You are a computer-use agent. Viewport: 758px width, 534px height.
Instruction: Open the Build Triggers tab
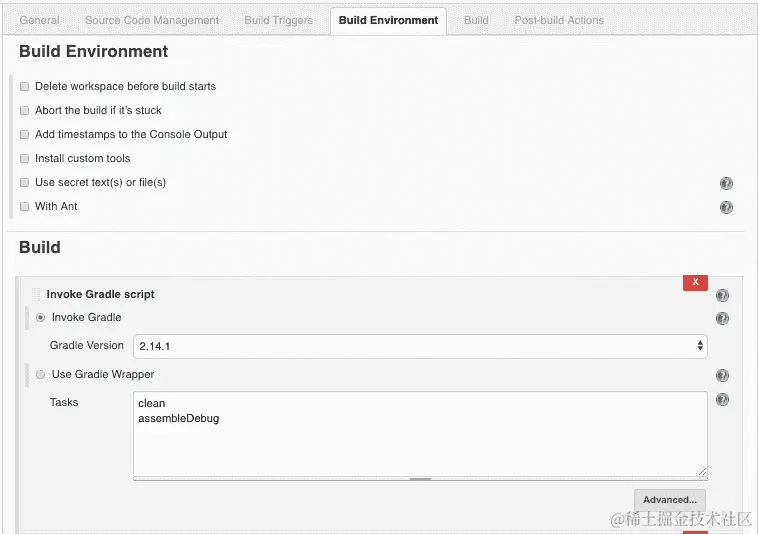pos(278,20)
